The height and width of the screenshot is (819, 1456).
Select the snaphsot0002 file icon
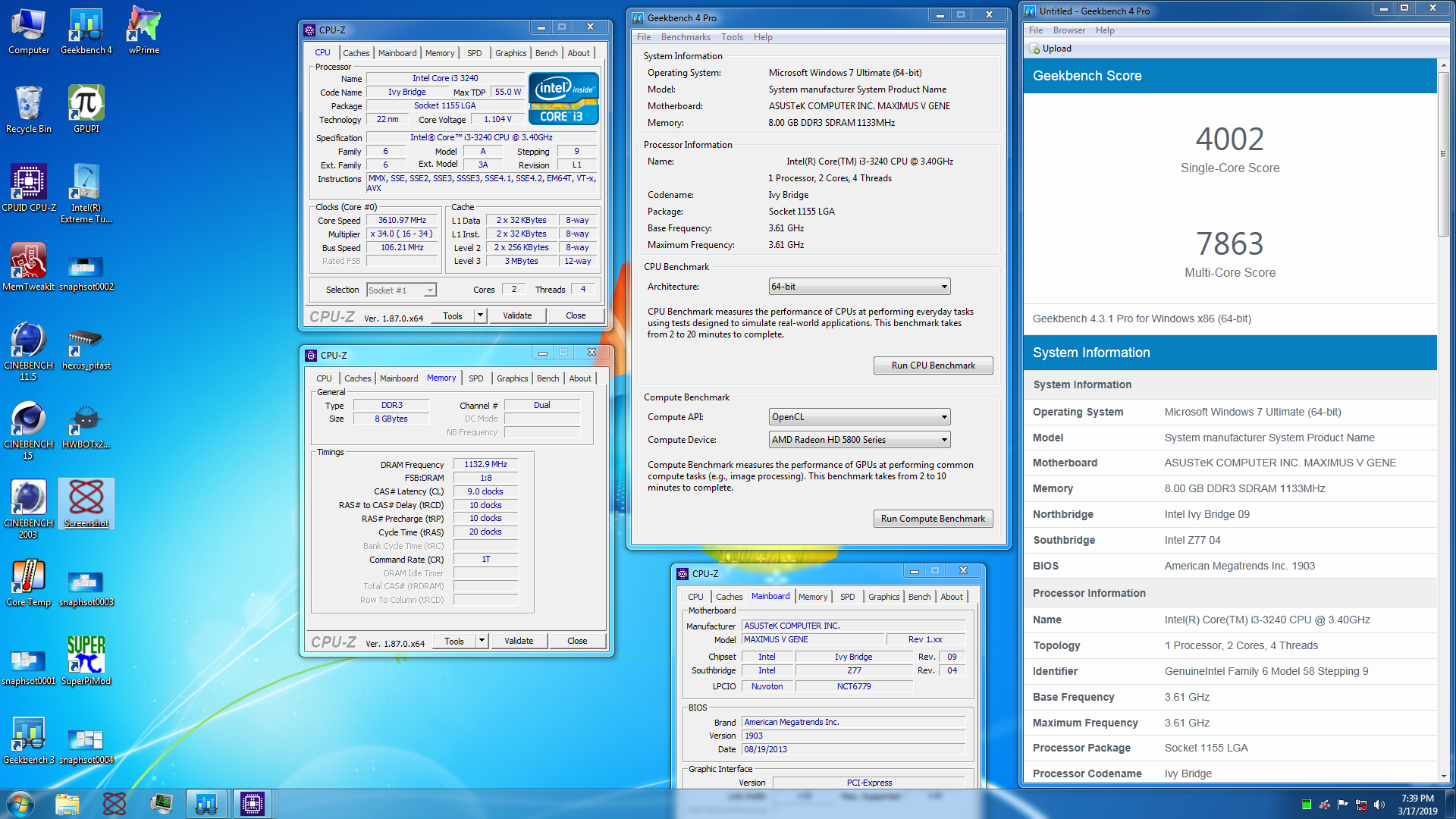[86, 273]
